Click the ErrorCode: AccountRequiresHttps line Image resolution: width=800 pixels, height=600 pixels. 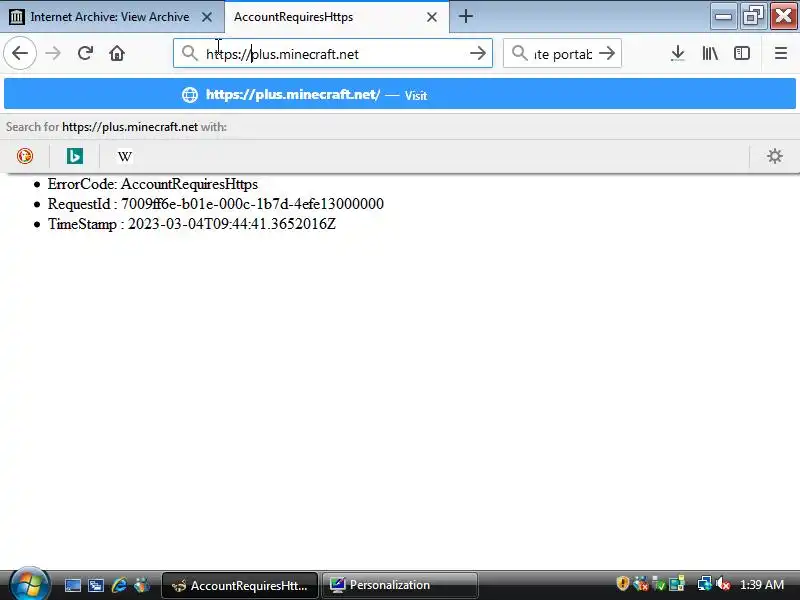pyautogui.click(x=153, y=184)
